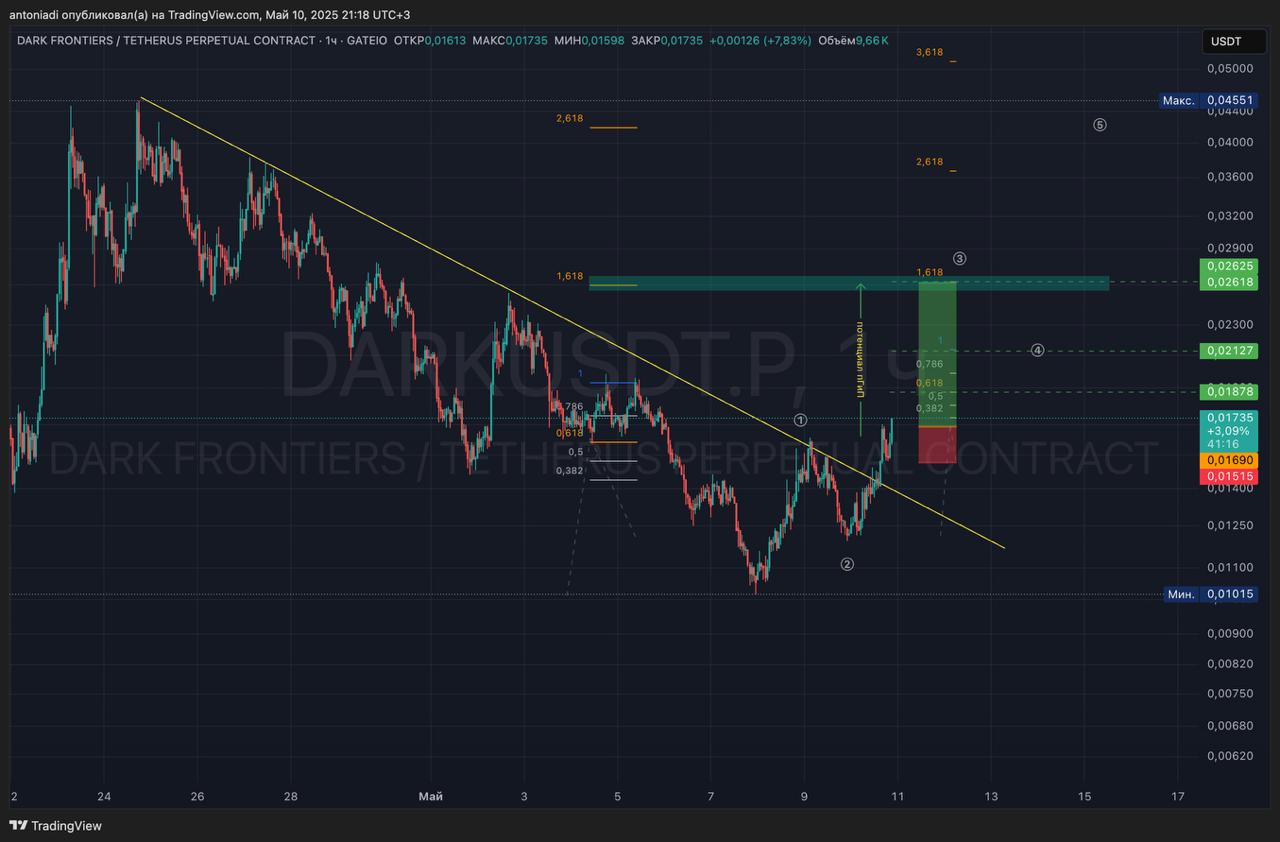1280x842 pixels.
Task: Click the 0,01100 price axis label
Action: pos(1229,567)
